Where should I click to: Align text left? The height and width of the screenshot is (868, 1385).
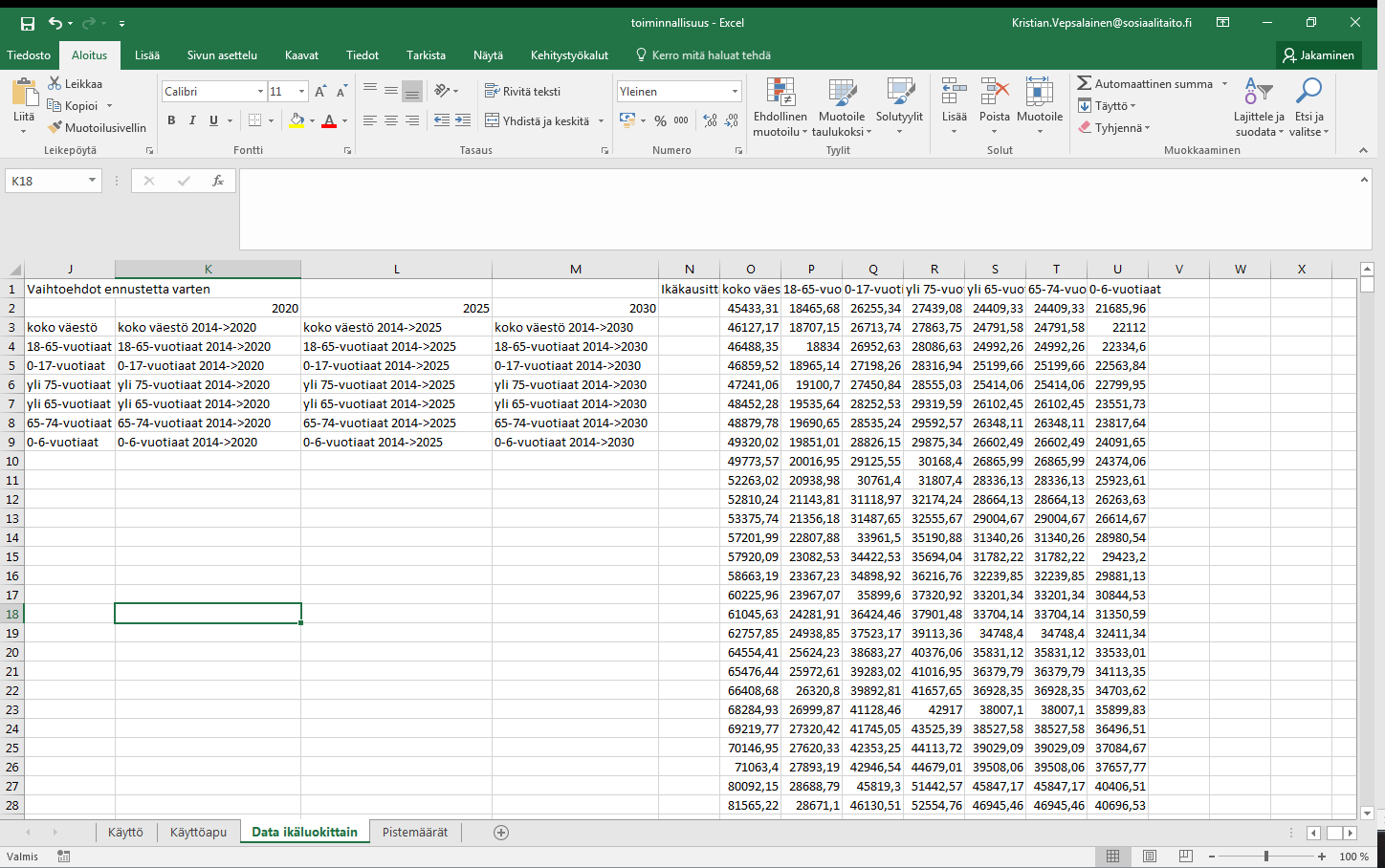[370, 120]
